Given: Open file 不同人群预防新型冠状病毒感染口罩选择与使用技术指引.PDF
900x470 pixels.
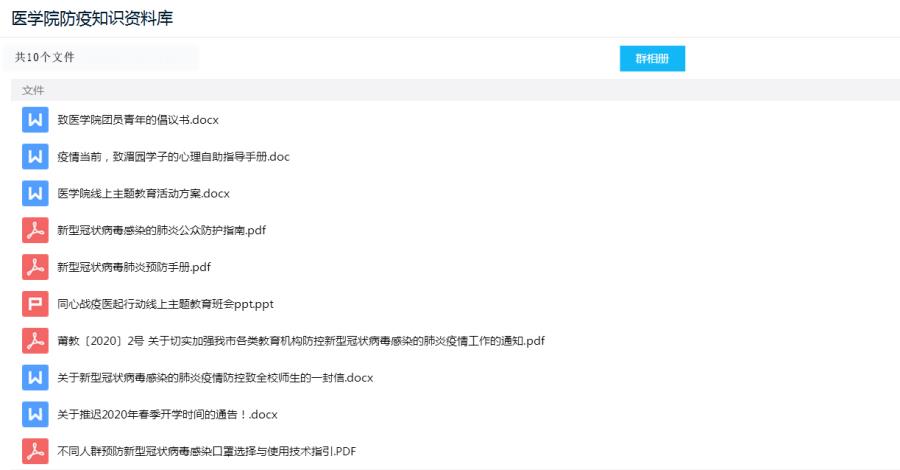Looking at the screenshot, I should [207, 451].
